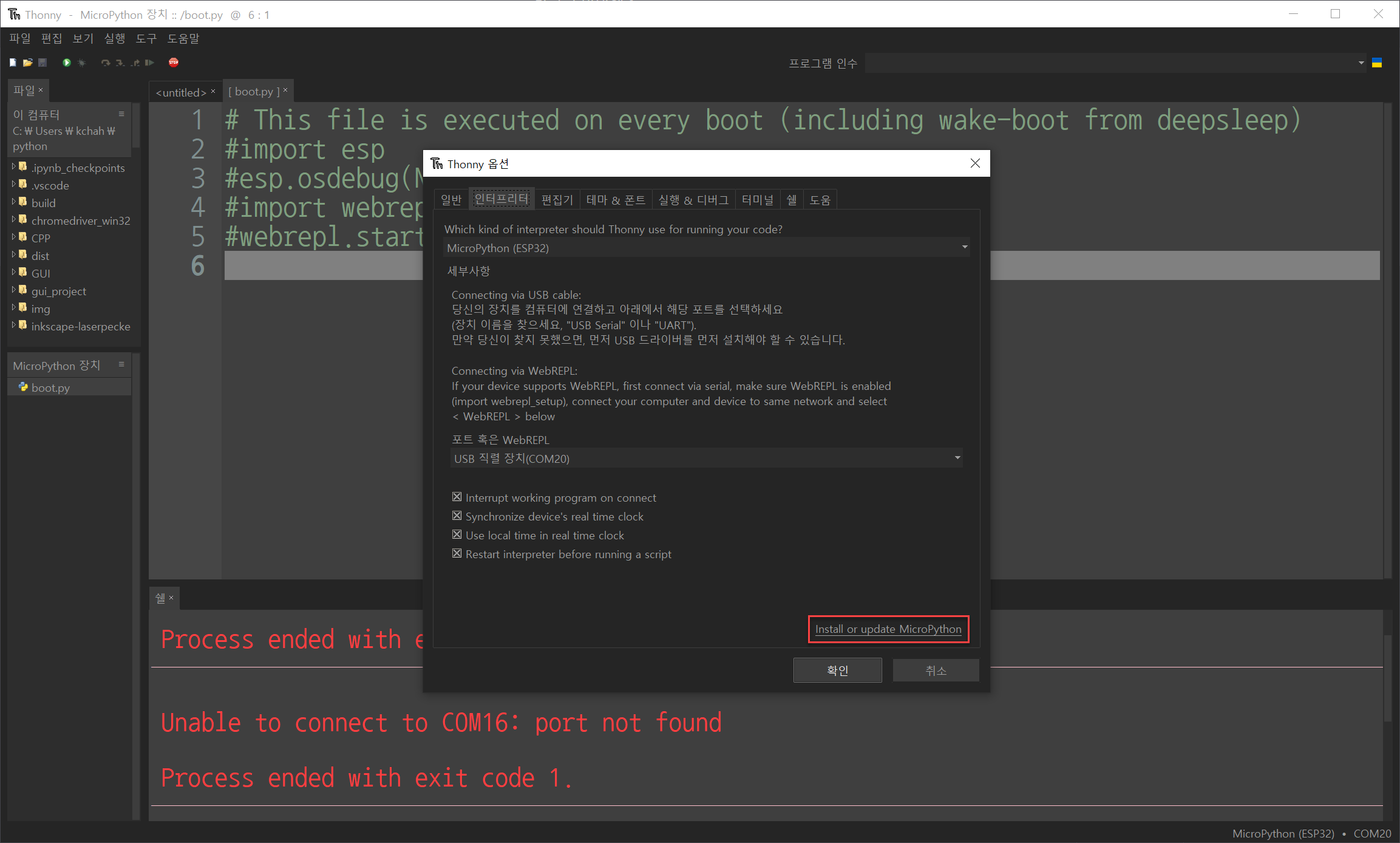Uncheck Interrupt working program on connect
This screenshot has height=843, width=1400.
click(x=457, y=497)
